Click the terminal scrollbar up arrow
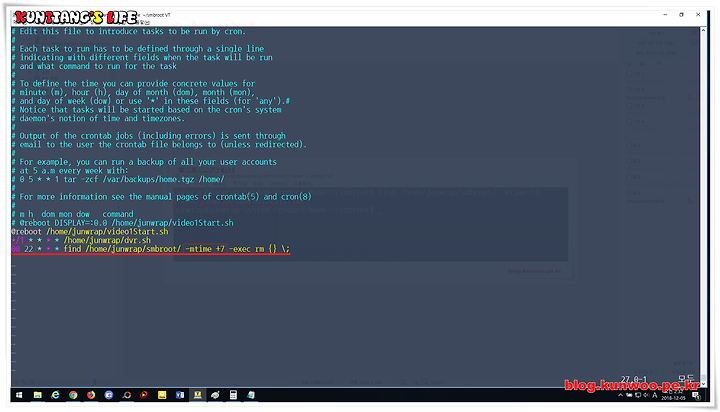 pyautogui.click(x=703, y=30)
